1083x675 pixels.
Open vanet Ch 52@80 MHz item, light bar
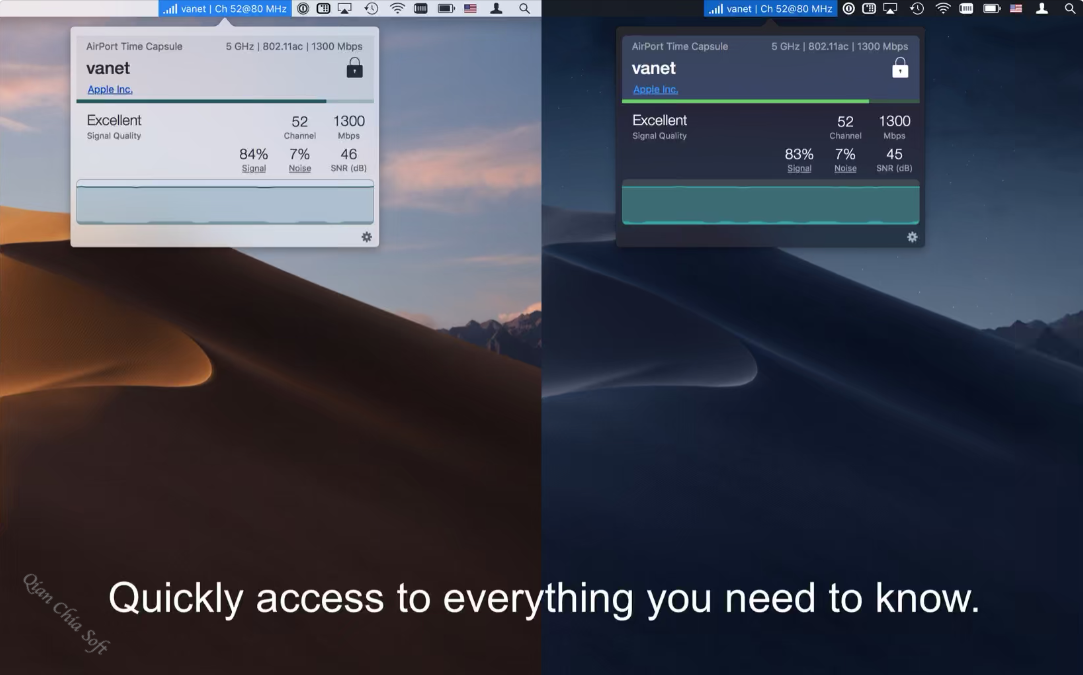pos(224,8)
